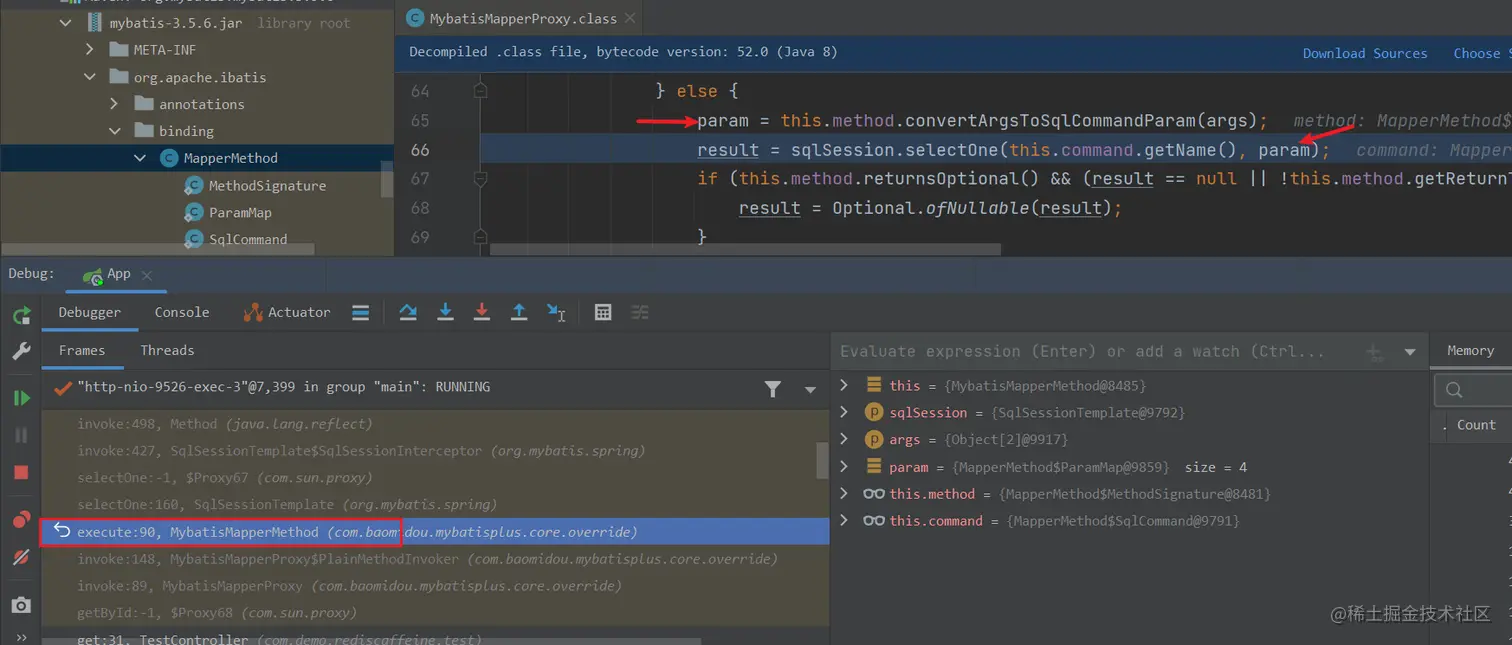Open debugger settings wrench icon

coord(21,351)
